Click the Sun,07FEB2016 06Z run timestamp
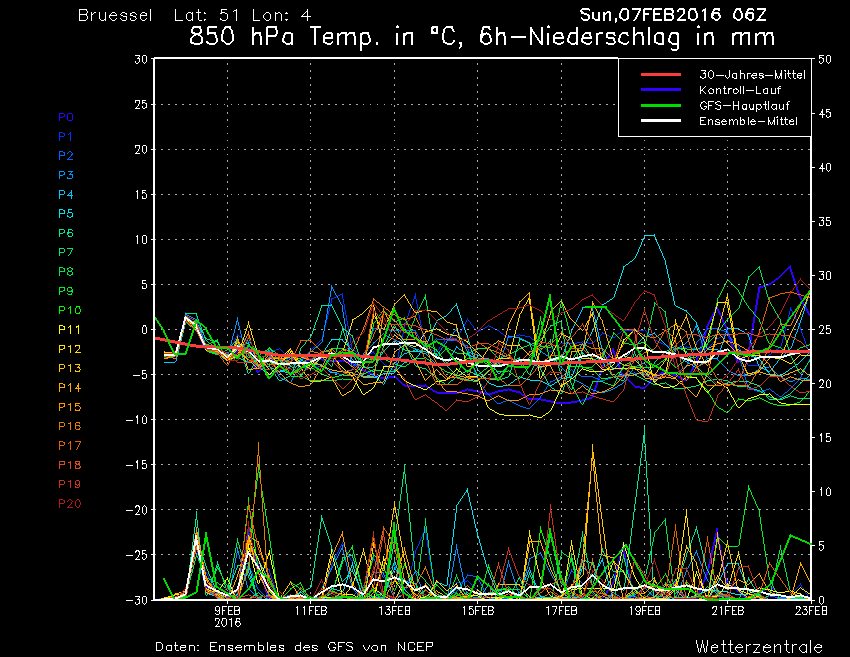This screenshot has width=850, height=657. coord(673,15)
